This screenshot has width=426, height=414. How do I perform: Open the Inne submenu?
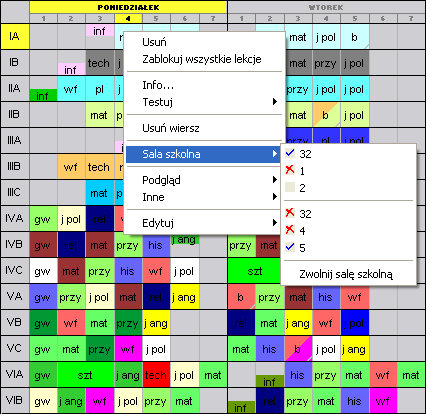[x=203, y=197]
